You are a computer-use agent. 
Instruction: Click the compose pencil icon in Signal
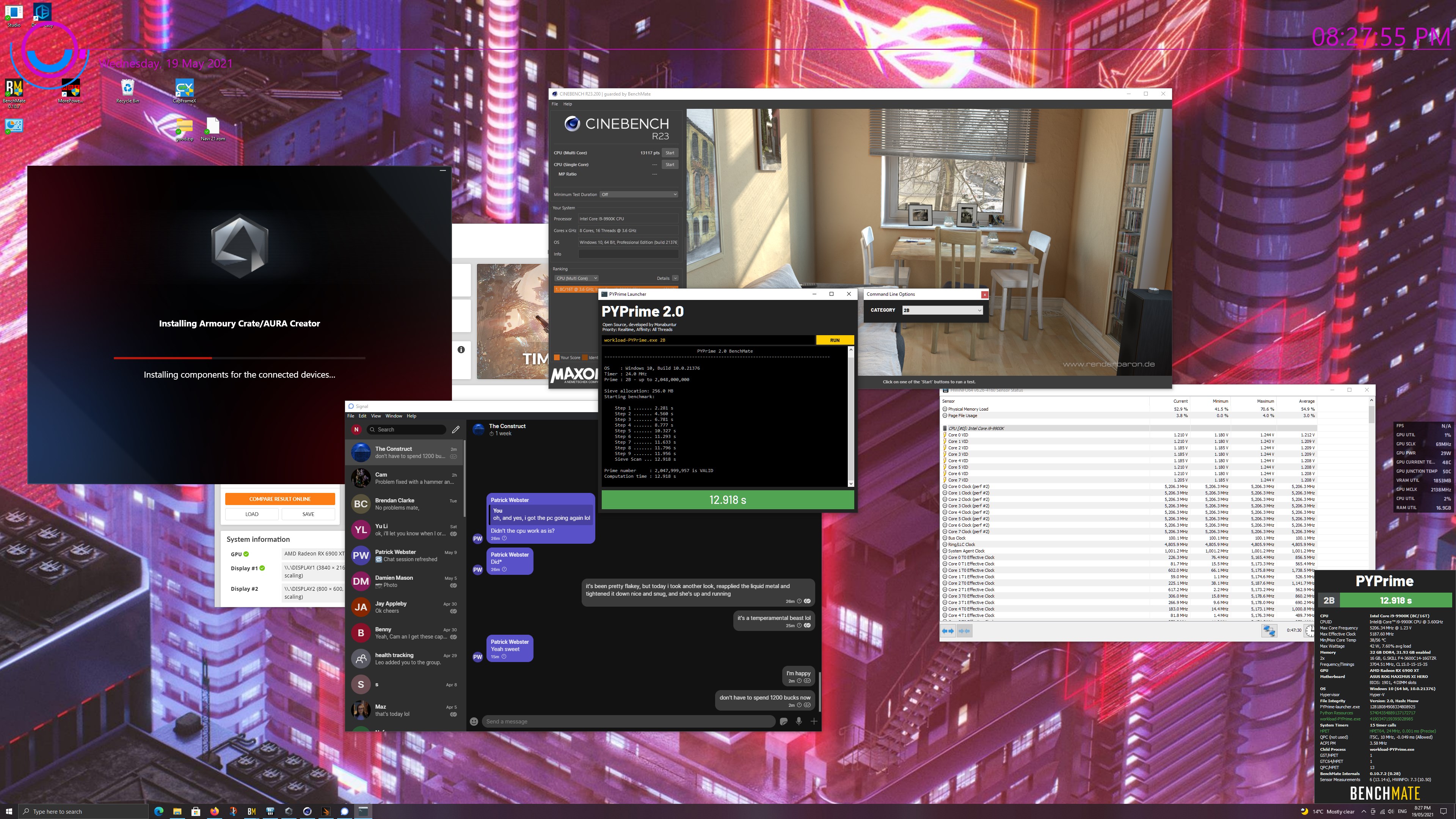point(455,430)
